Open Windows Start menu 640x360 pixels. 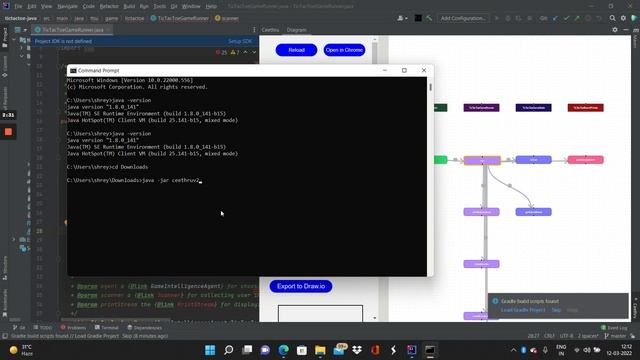(x=210, y=350)
